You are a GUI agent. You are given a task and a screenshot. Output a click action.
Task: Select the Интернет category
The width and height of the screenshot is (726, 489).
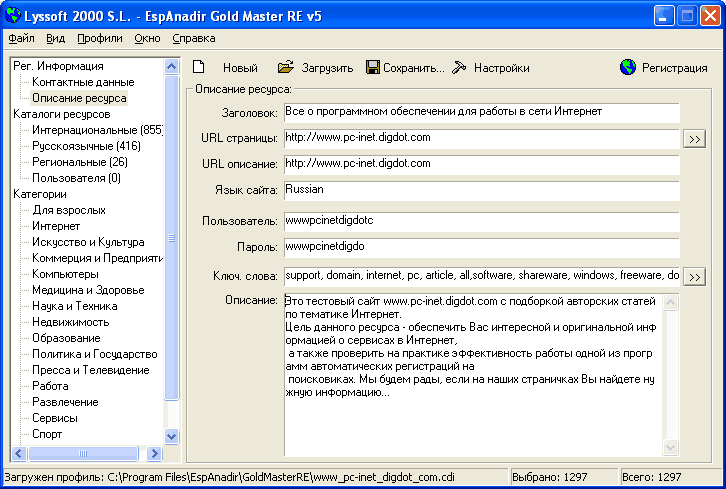(56, 226)
